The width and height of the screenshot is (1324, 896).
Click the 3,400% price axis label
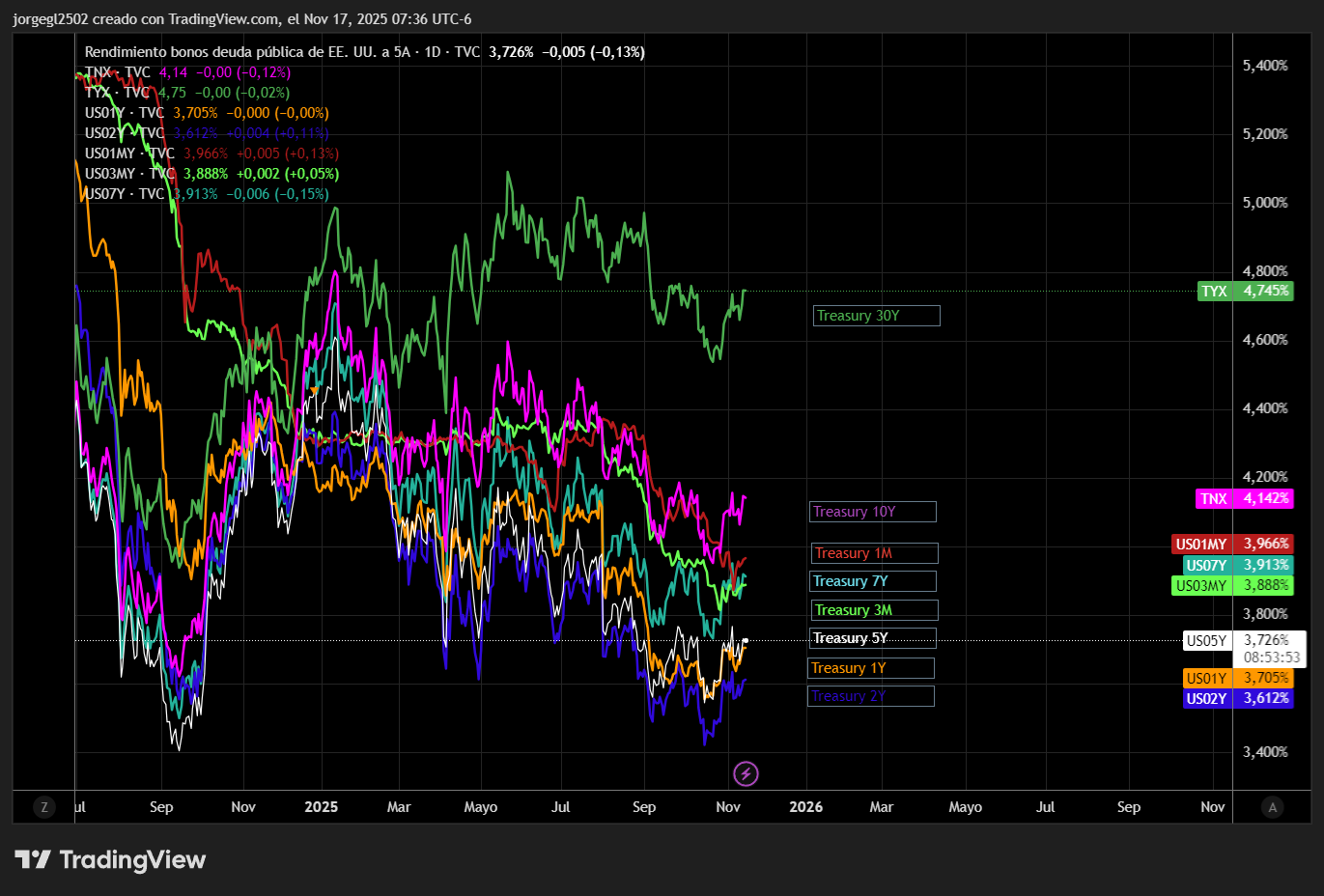(1265, 752)
